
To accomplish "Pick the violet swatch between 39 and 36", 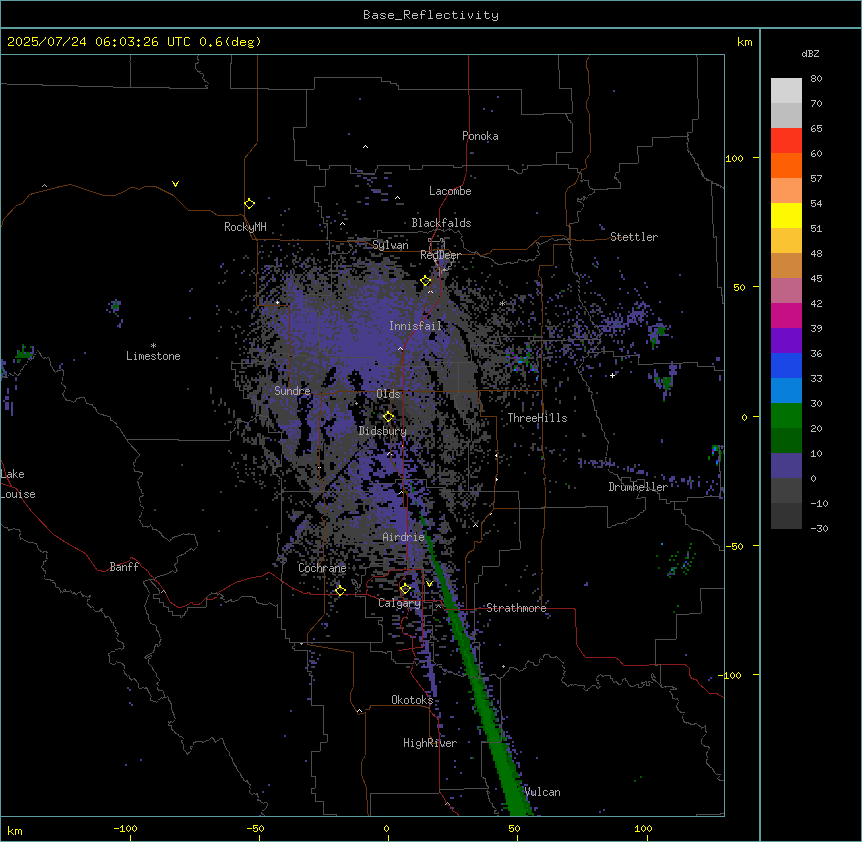I will pyautogui.click(x=786, y=340).
